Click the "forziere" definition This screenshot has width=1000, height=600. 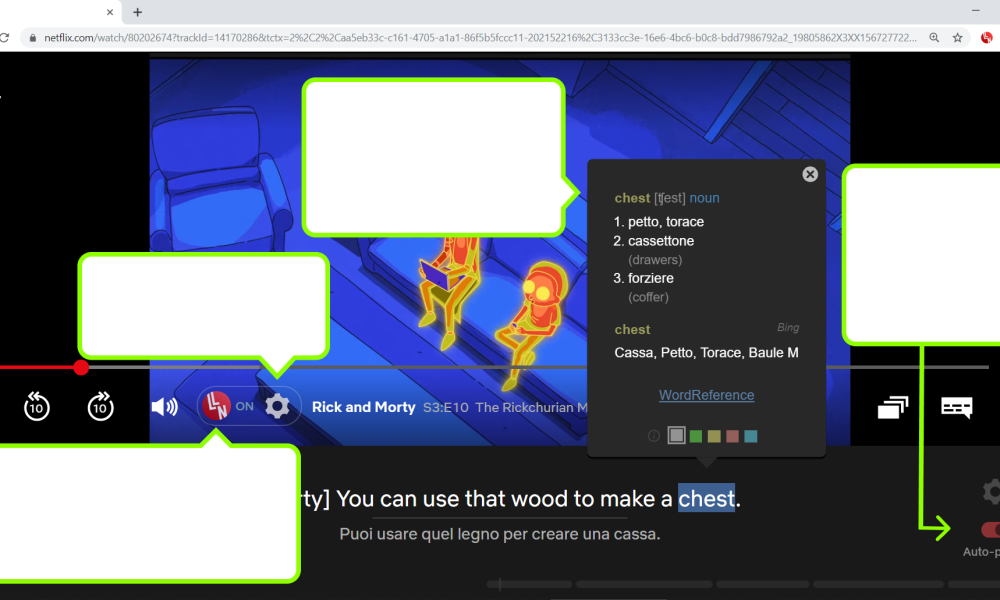651,278
